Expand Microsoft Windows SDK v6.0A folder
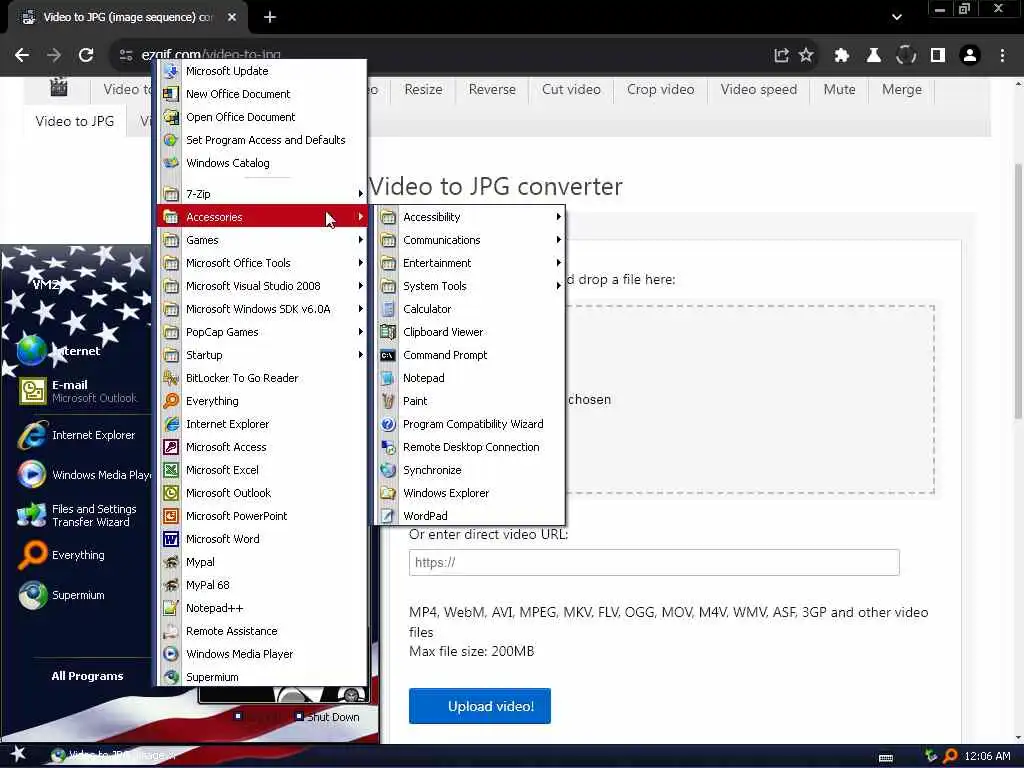Screen dimensions: 1024x768 coord(262,309)
